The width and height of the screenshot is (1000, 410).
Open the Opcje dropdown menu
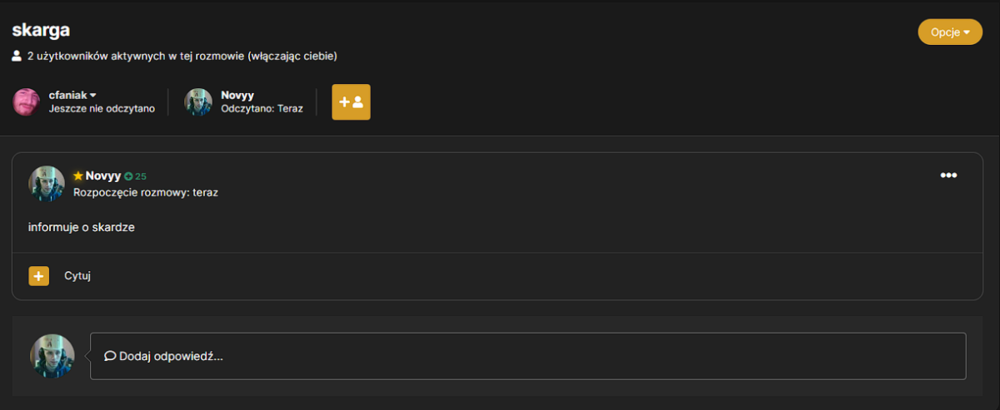point(950,32)
